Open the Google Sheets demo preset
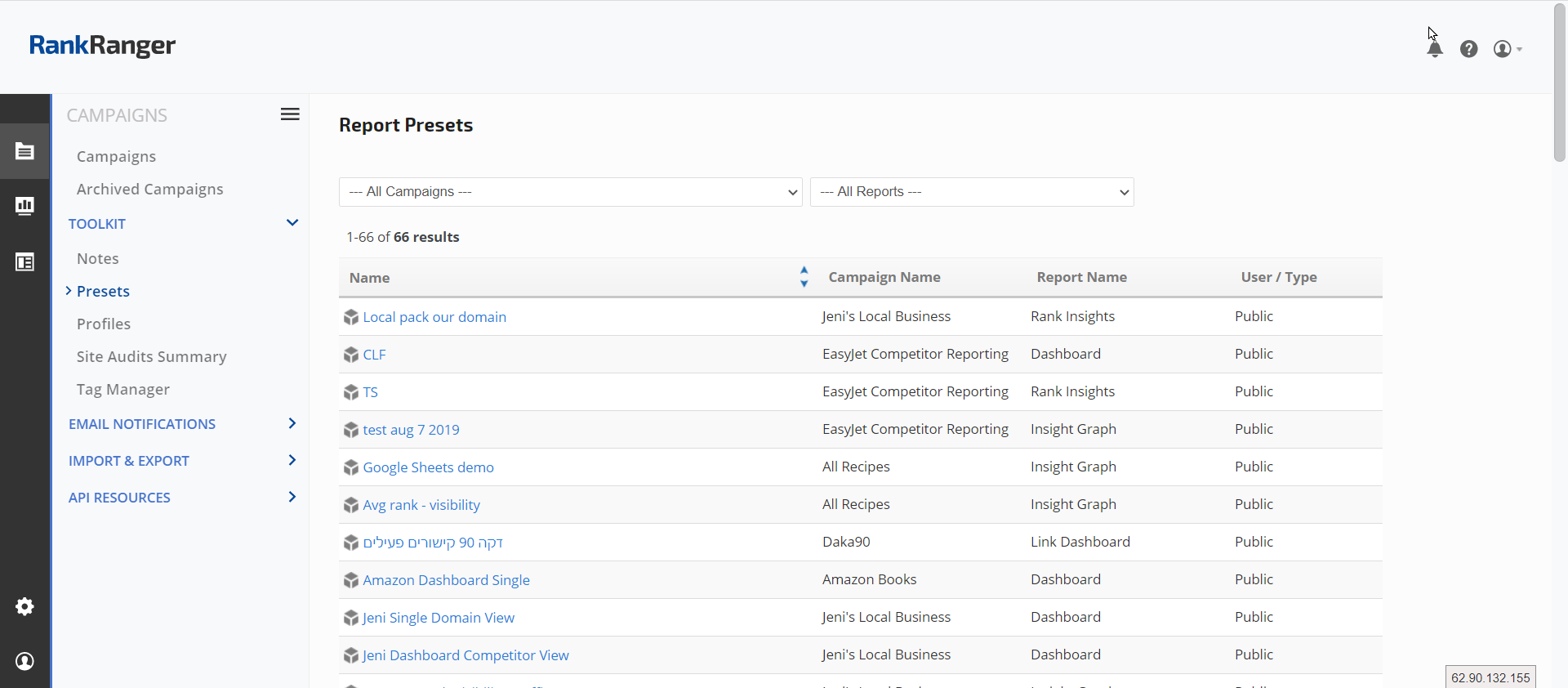 coord(428,467)
